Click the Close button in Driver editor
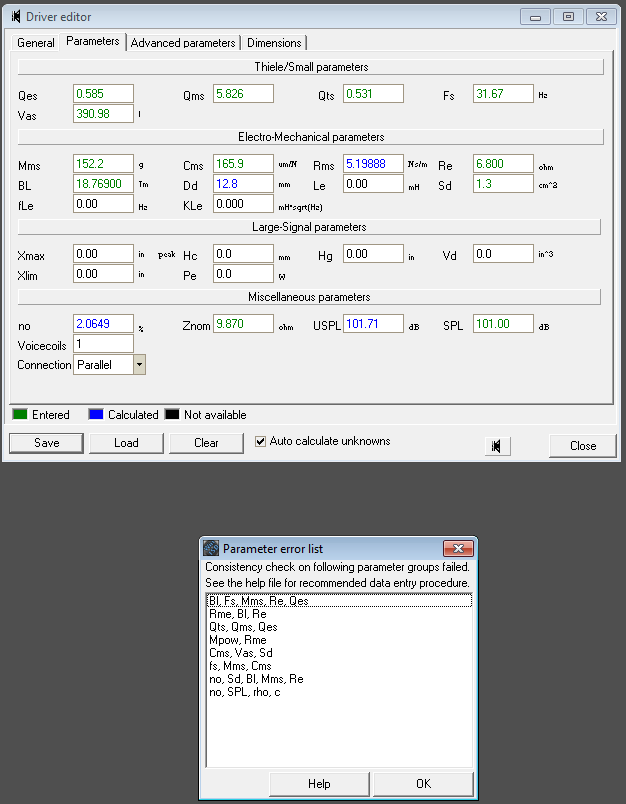Screen dimensions: 626x804 [583, 446]
